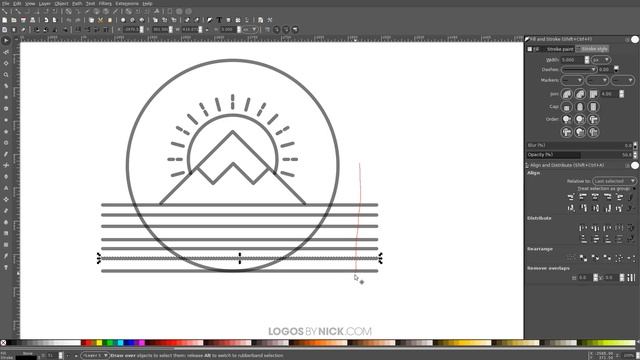Click the Paste clipboard icon
Image resolution: width=640 pixels, height=360 pixels.
109,20
